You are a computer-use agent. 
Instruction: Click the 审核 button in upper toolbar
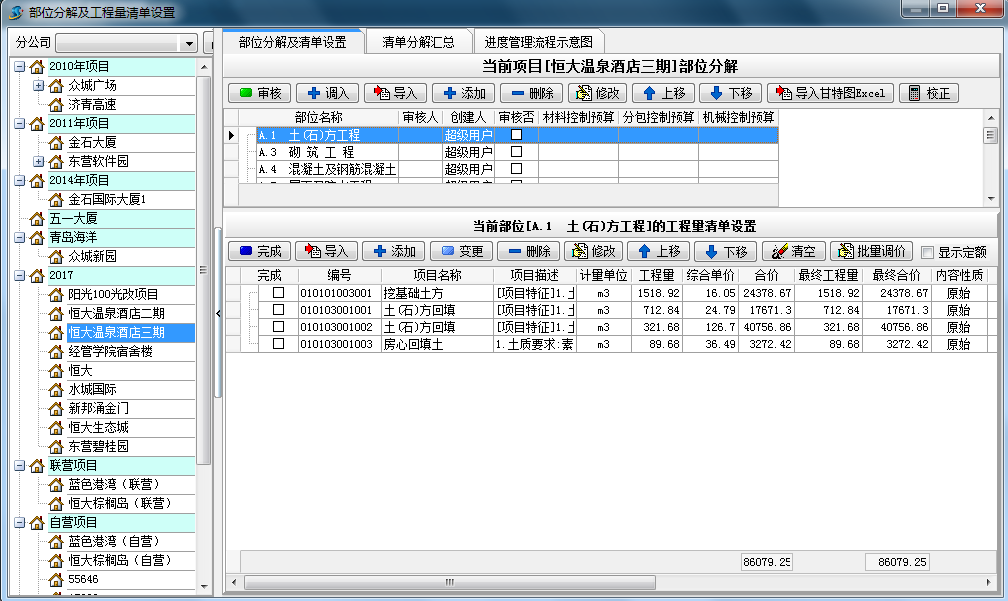click(260, 93)
